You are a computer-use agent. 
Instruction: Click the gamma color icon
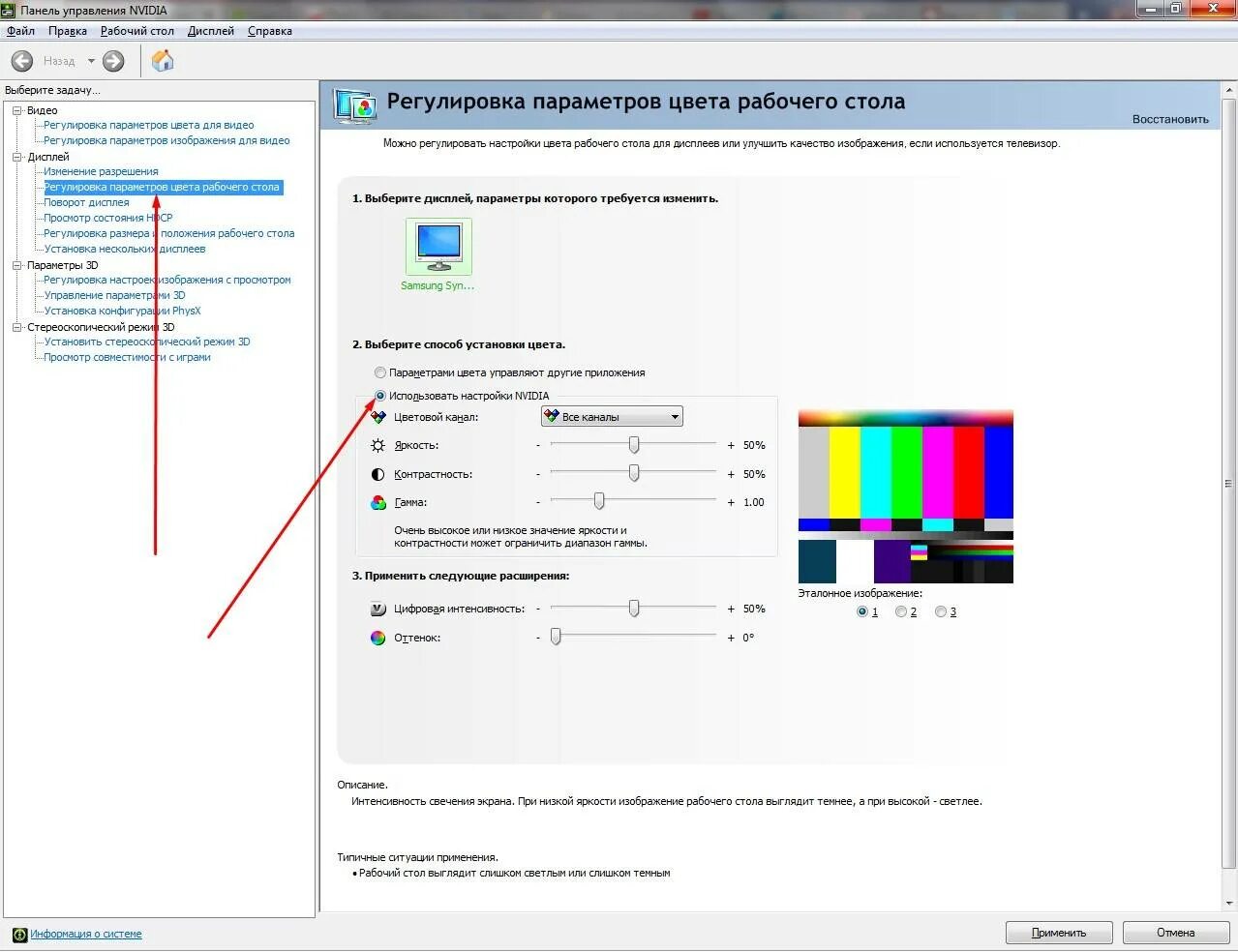[378, 503]
